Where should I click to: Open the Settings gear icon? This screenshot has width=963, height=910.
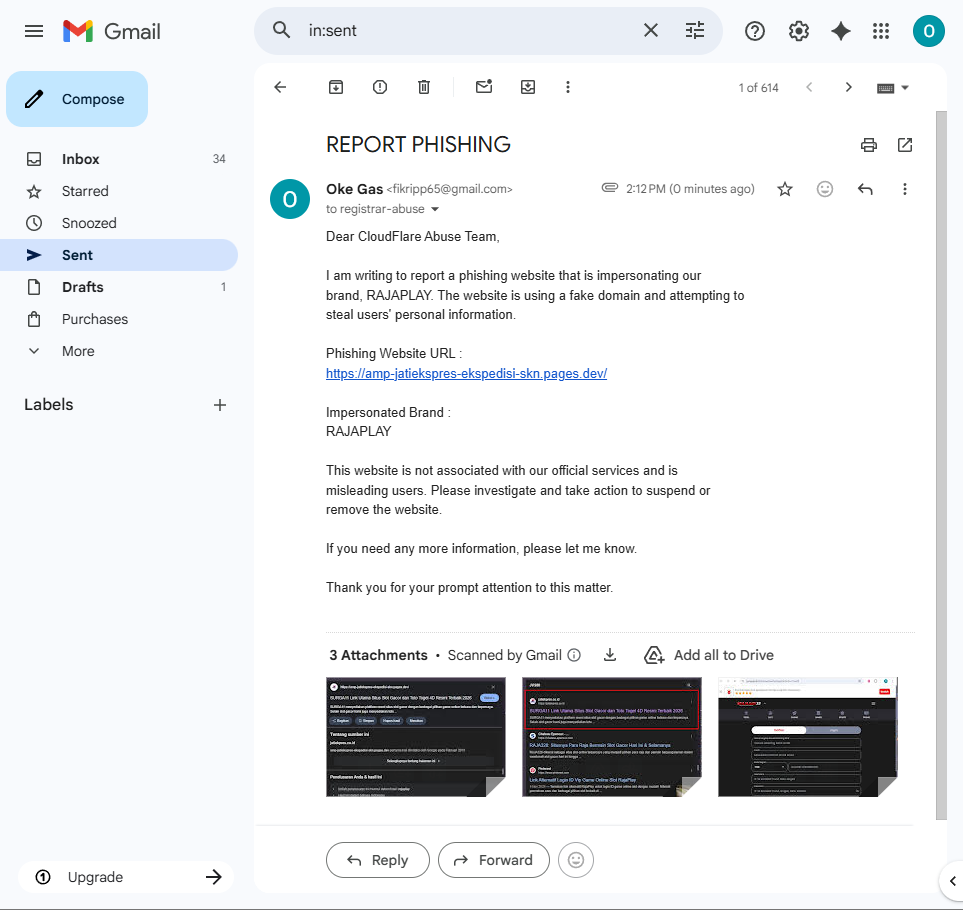click(x=798, y=31)
